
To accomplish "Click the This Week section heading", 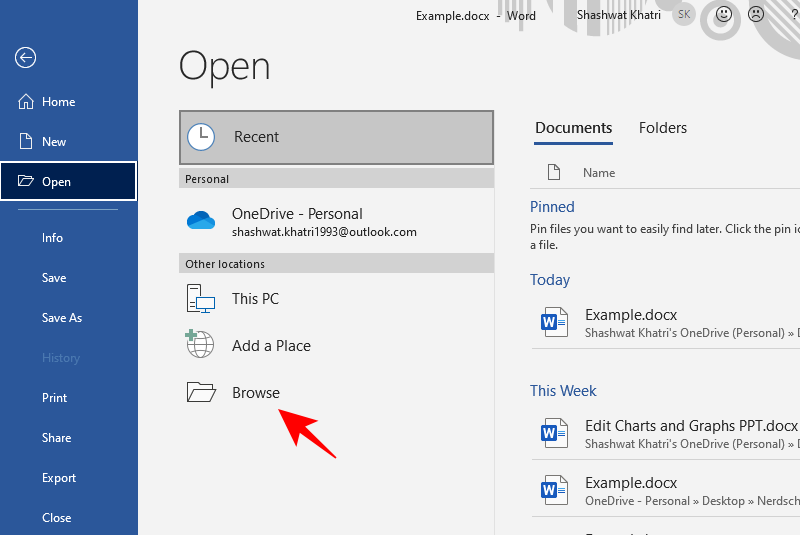I will pos(563,391).
